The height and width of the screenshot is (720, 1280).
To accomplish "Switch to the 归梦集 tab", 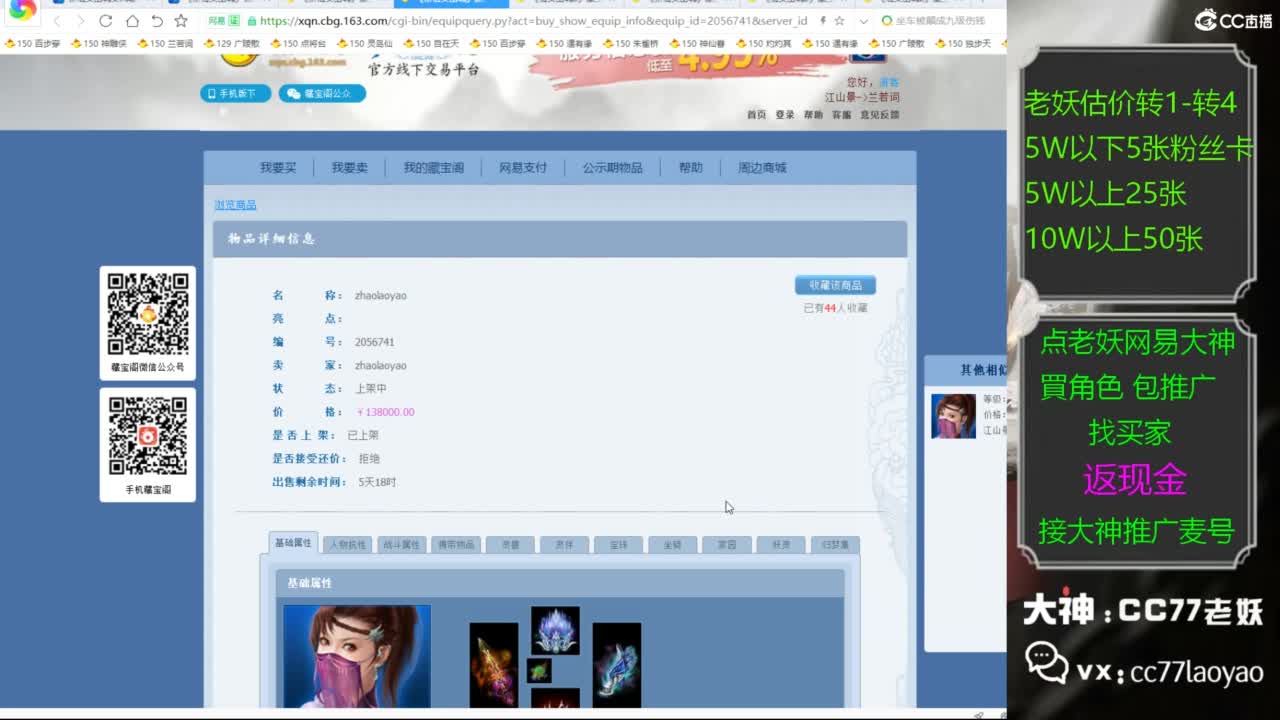I will point(835,545).
